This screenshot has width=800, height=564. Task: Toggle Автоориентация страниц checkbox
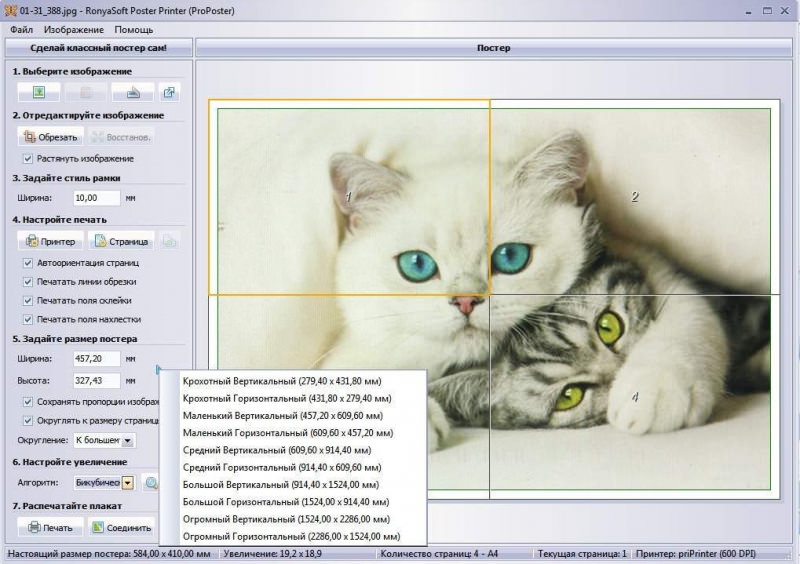coord(28,263)
